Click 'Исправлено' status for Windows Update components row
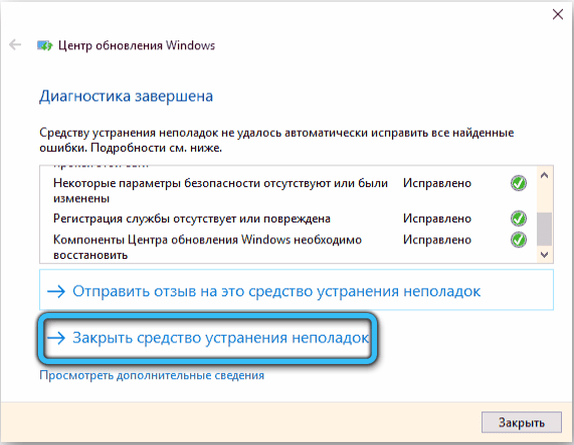 click(x=437, y=240)
